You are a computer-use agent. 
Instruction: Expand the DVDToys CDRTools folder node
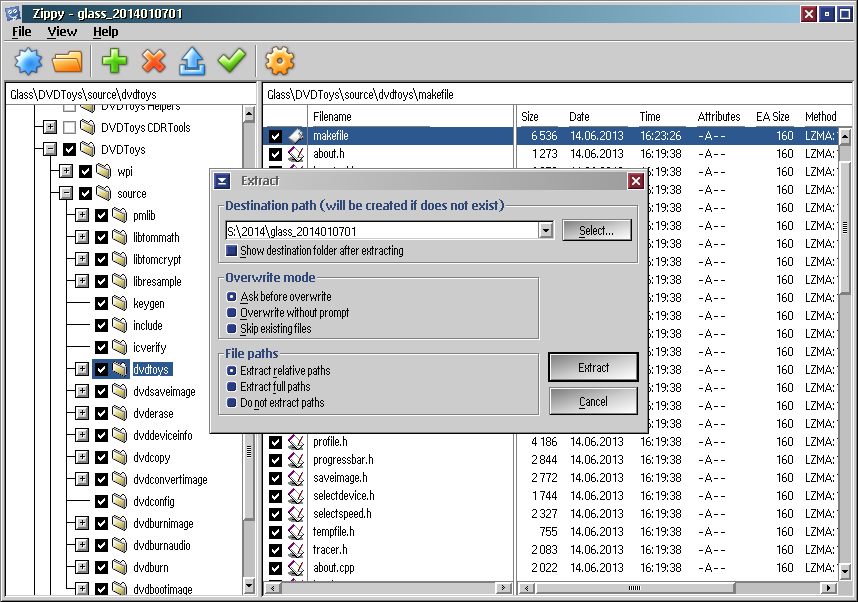click(50, 128)
